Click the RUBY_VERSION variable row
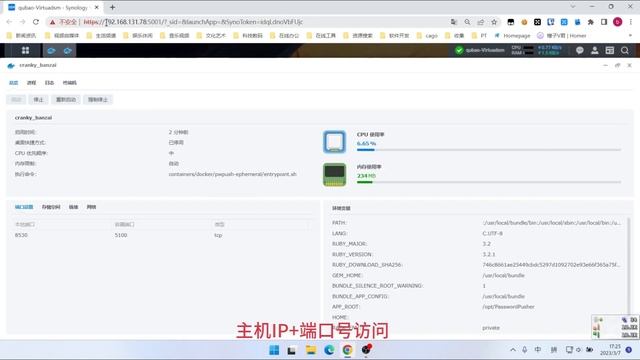This screenshot has height=360, width=640. [x=477, y=254]
